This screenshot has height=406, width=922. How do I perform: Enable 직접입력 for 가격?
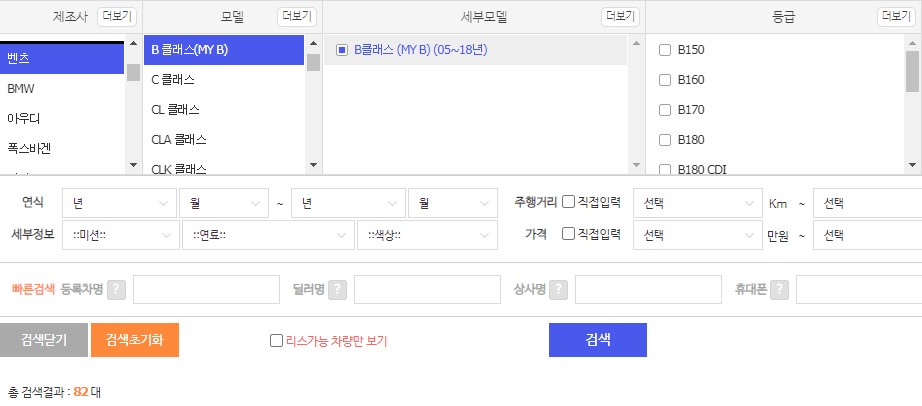pyautogui.click(x=568, y=234)
